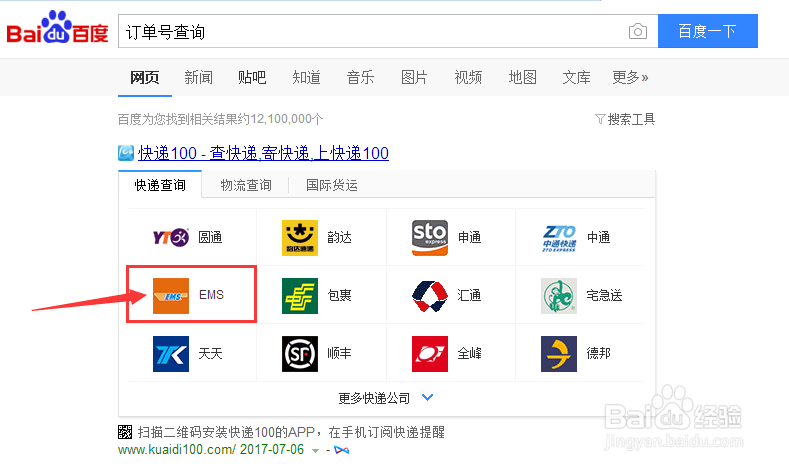Switch to 音乐 tab

(360, 77)
